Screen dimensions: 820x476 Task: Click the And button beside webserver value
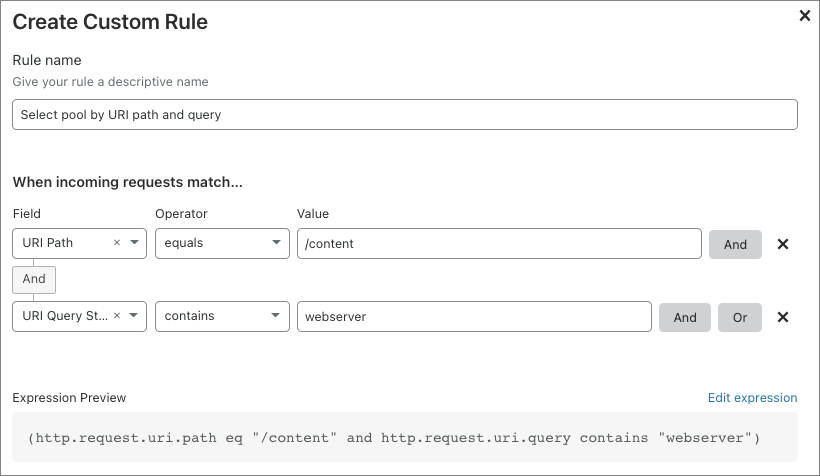pos(685,317)
